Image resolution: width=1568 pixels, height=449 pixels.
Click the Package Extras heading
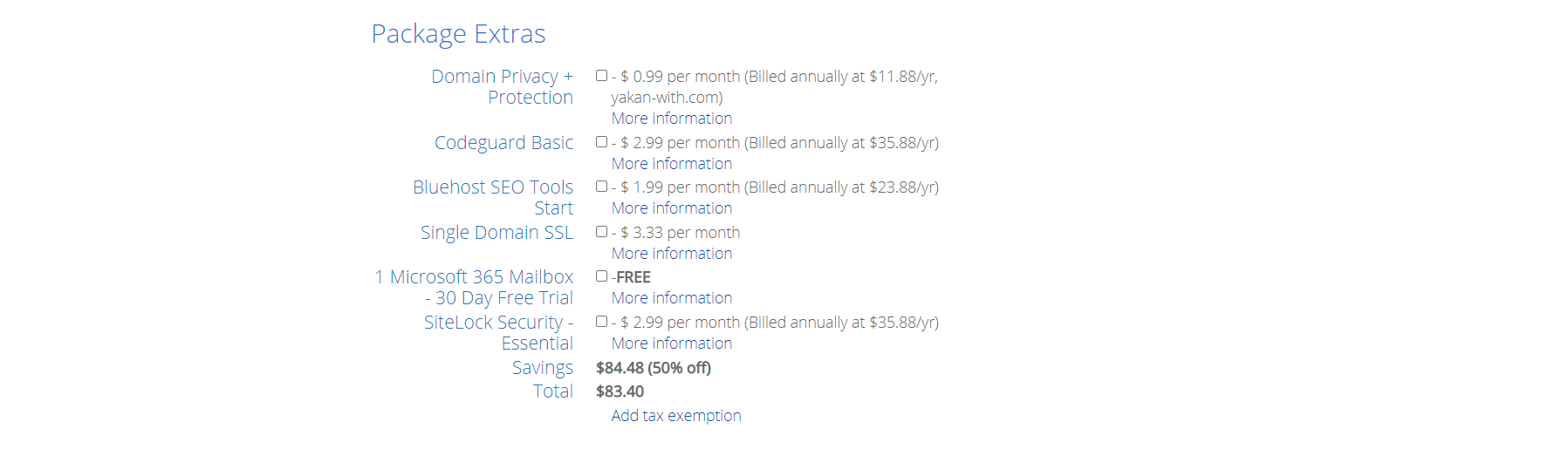458,34
